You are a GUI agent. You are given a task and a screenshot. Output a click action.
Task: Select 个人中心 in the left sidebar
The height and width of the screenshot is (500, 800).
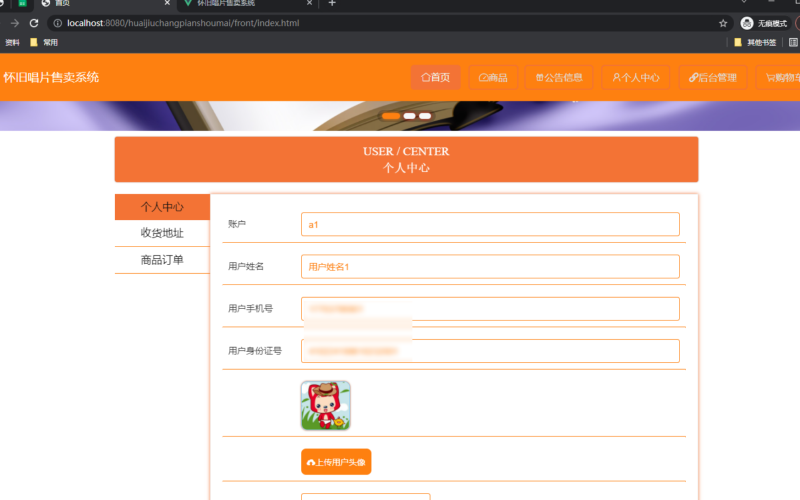[162, 207]
